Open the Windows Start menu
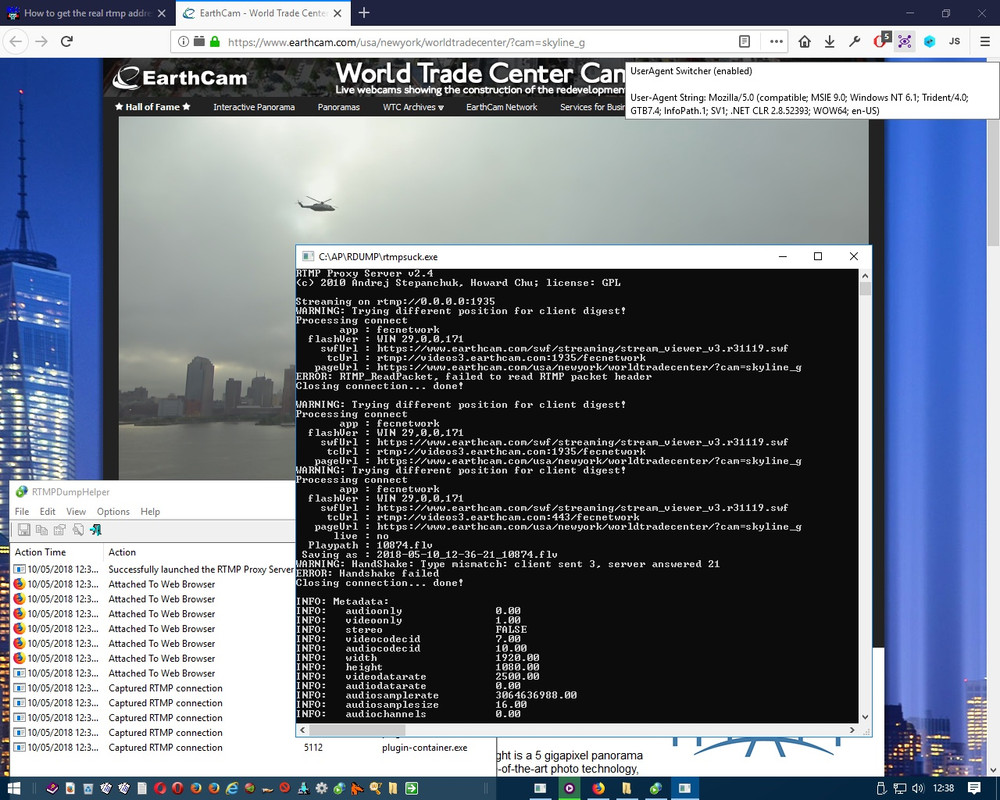 click(x=14, y=789)
